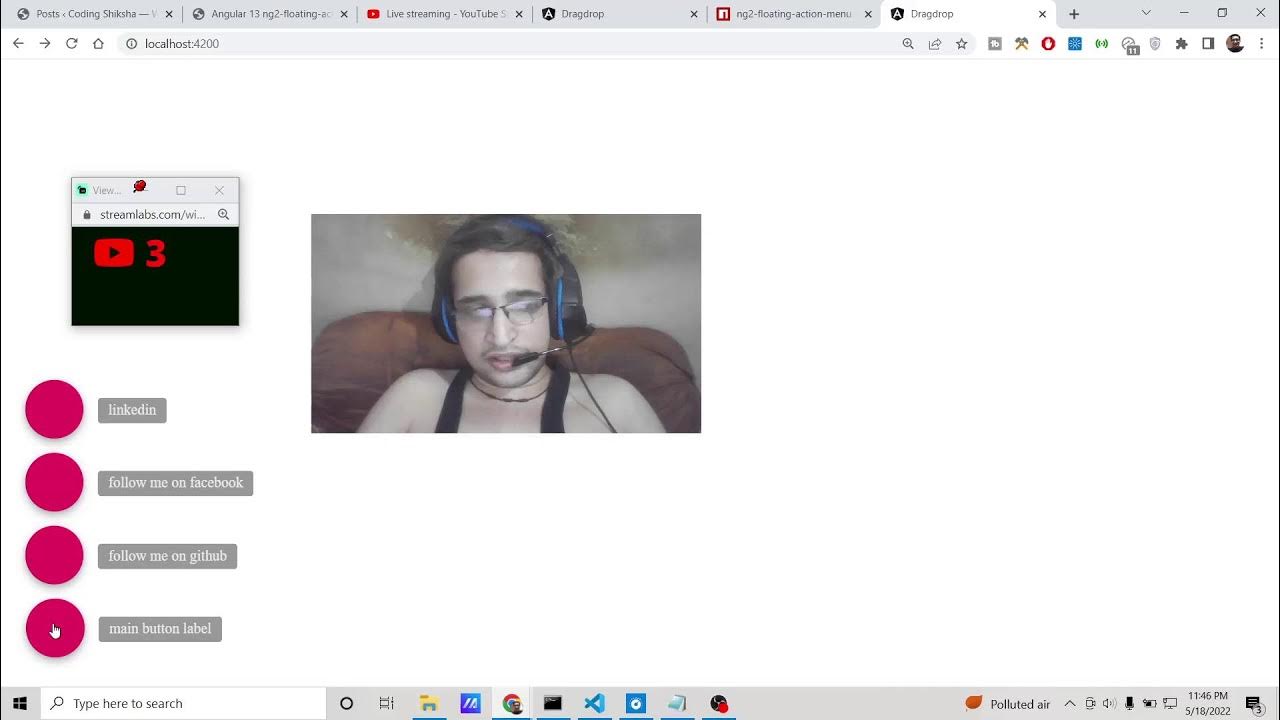Switch to the ng2-floating-action-menu tab
Image resolution: width=1280 pixels, height=720 pixels.
point(793,14)
